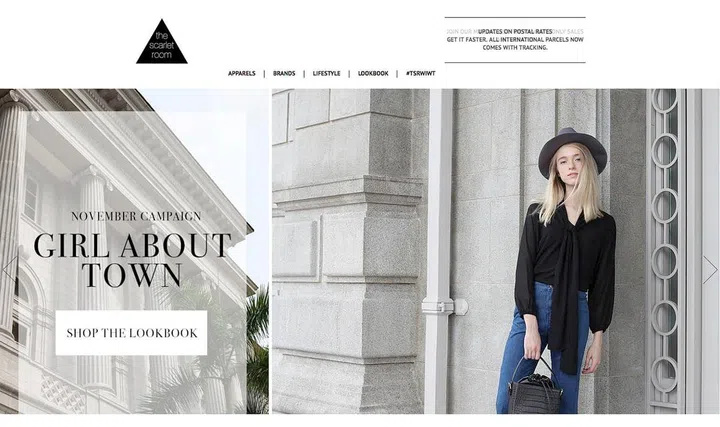The image size is (720, 427).
Task: Open the Updates On Postal Rates headline
Action: point(515,32)
